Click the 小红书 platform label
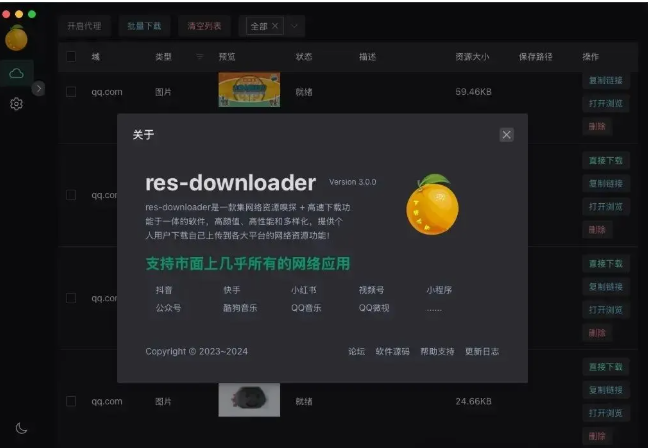 point(304,290)
